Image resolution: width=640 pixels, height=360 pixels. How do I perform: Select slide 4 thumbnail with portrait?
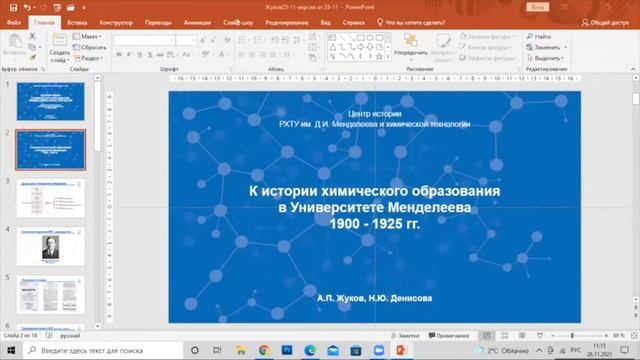(51, 247)
